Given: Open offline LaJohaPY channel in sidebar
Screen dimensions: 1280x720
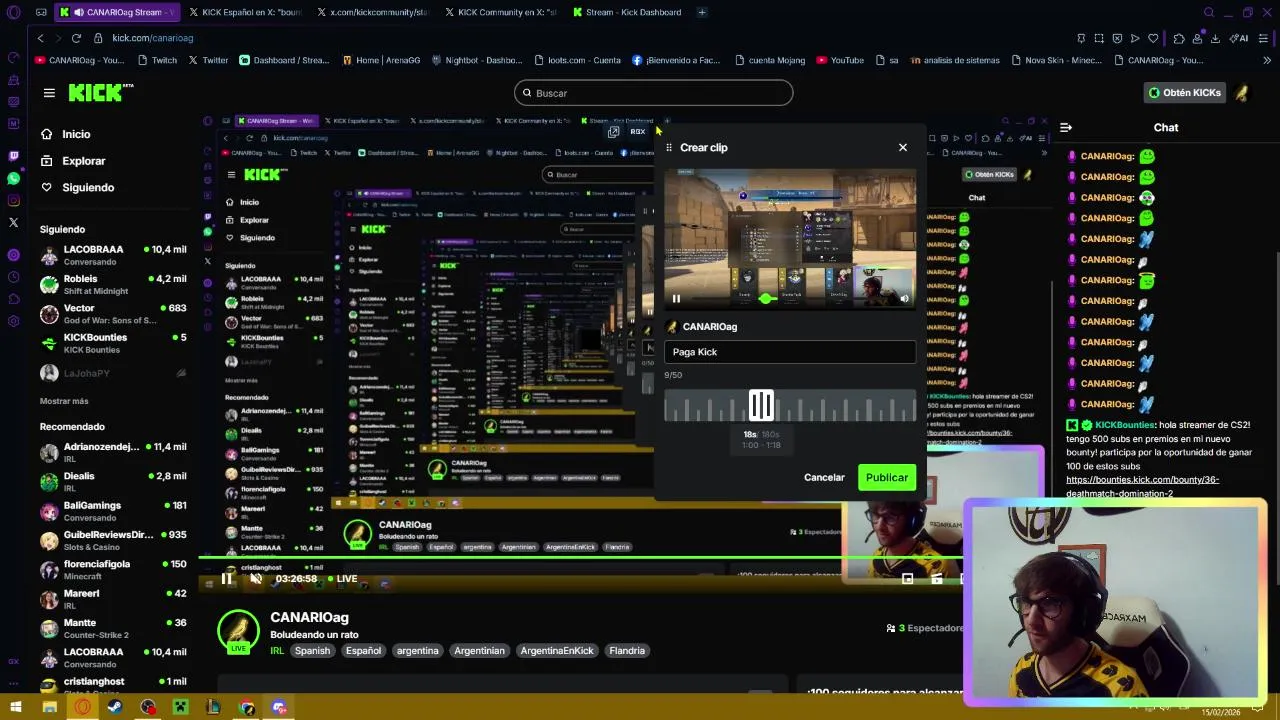Looking at the screenshot, I should 113,373.
